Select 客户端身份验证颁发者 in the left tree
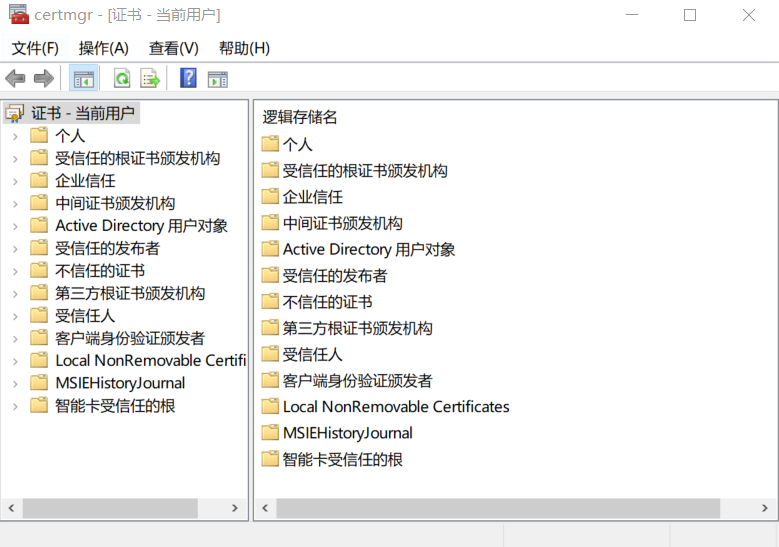Screen dimensions: 779x547 (130, 338)
